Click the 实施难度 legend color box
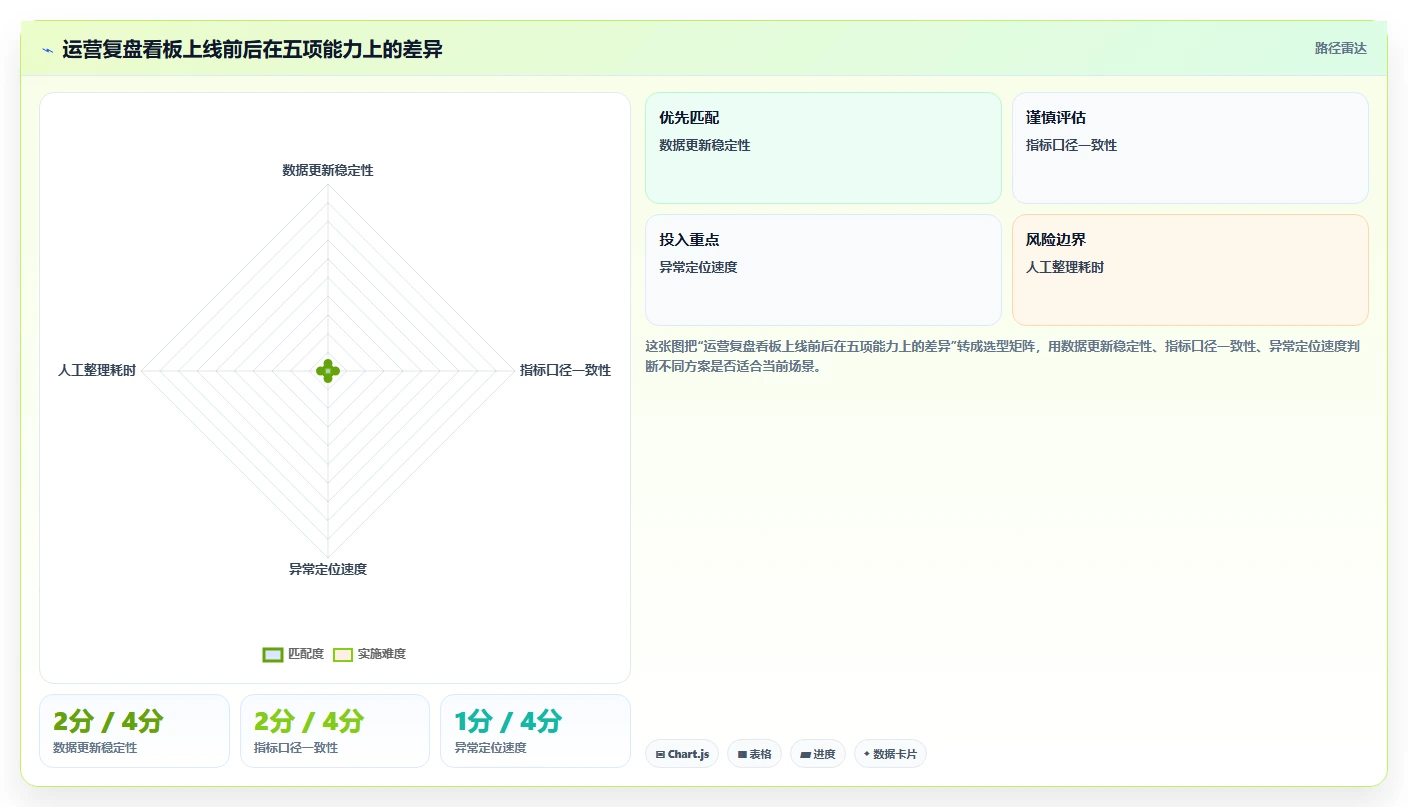Screen dimensions: 1408x807 [x=343, y=654]
